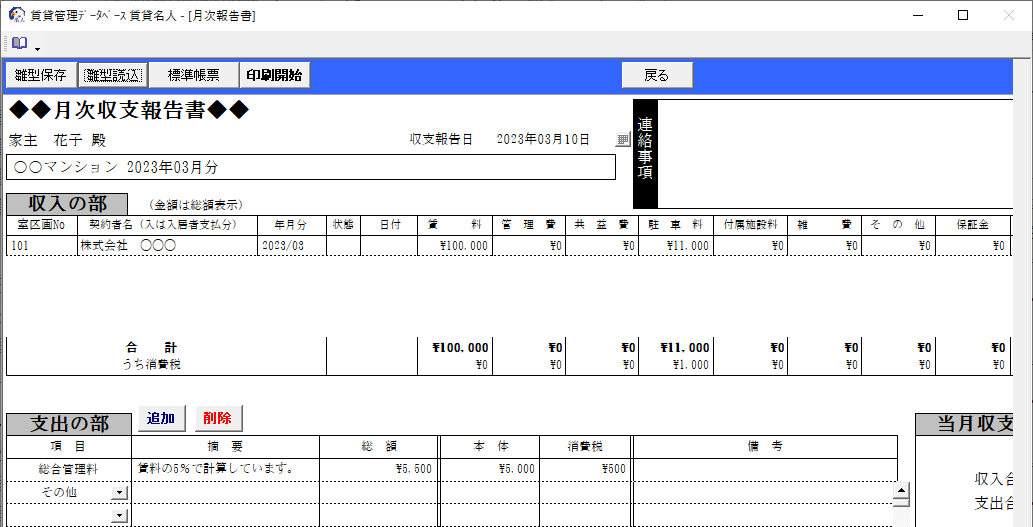This screenshot has width=1033, height=527.
Task: Open the calendar picker beside 収支報告日
Action: (x=622, y=141)
